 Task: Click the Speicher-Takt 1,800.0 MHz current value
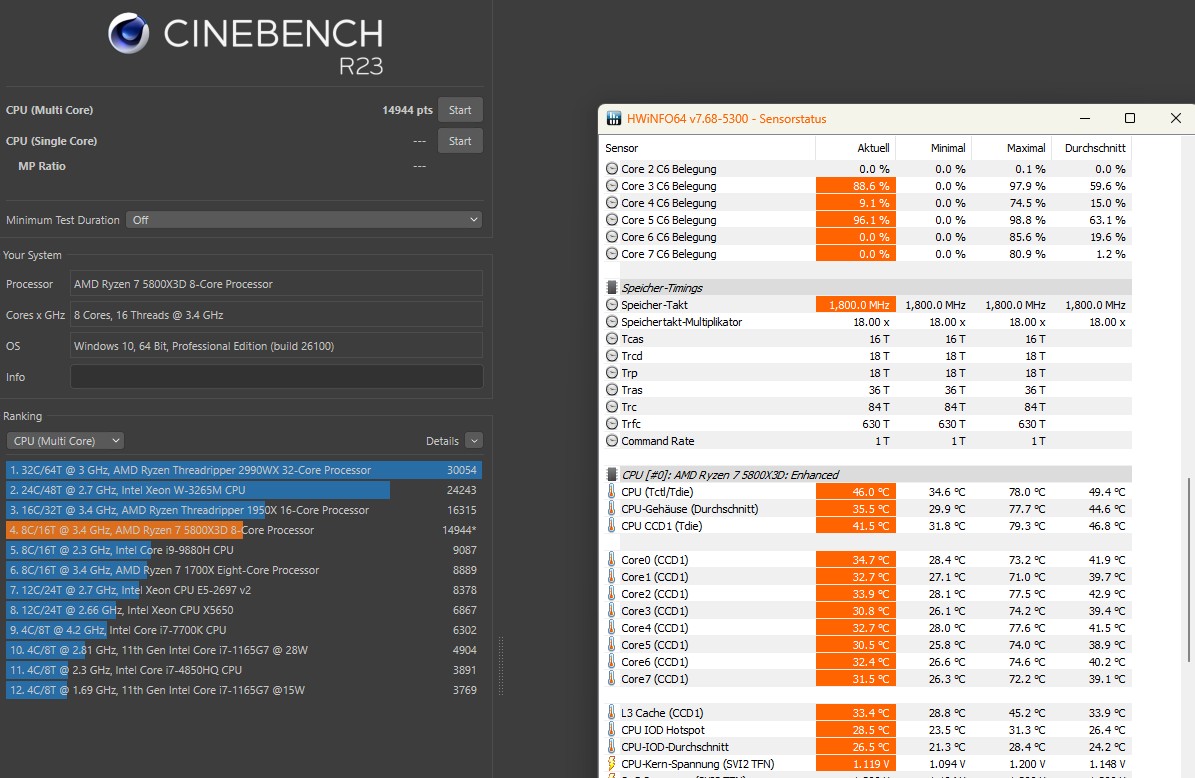click(856, 305)
